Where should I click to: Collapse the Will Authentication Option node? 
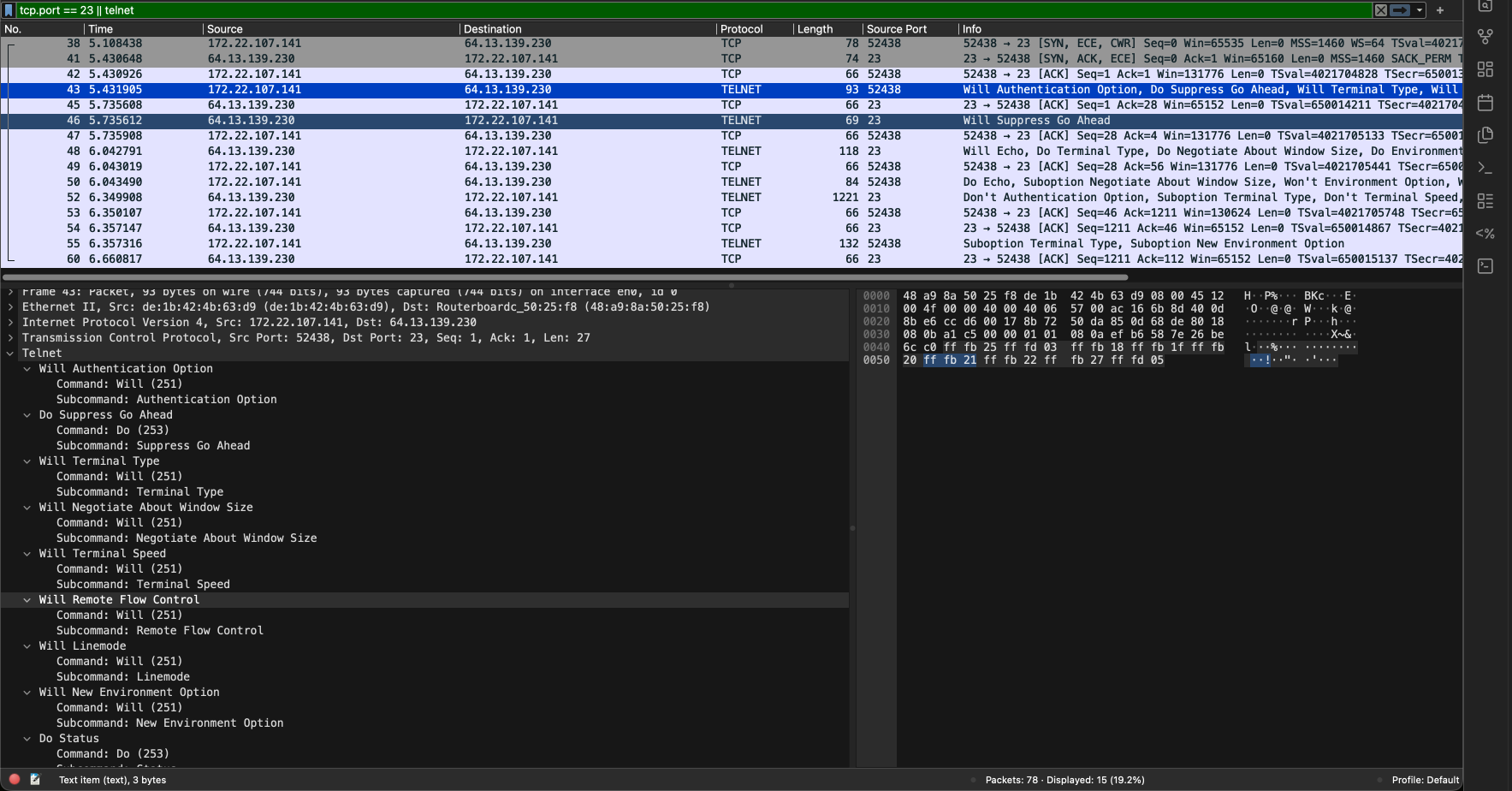point(27,369)
